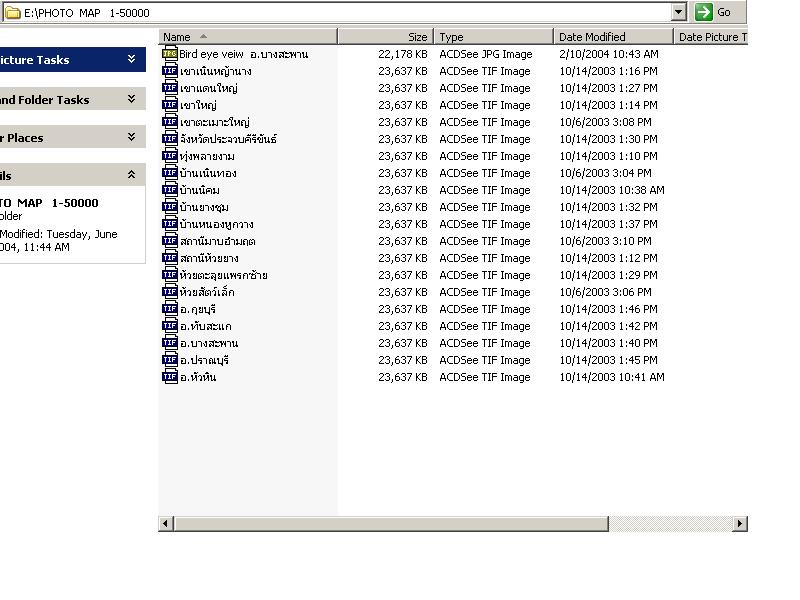Click the TIF icon for อ.หัวหิน

(170, 377)
